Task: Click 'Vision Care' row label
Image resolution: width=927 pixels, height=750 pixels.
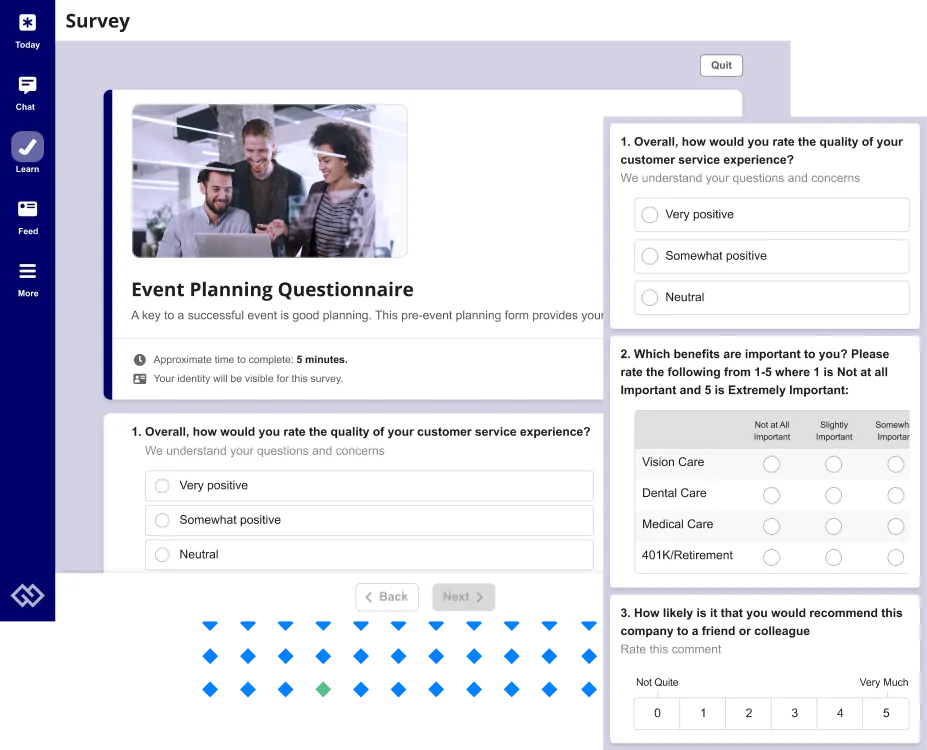Action: click(x=673, y=462)
